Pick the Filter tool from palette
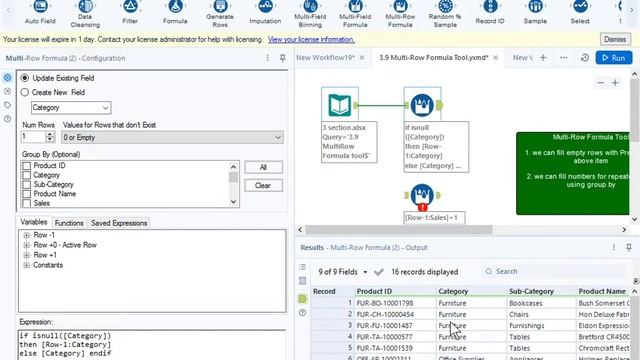The height and width of the screenshot is (360, 640). point(130,7)
